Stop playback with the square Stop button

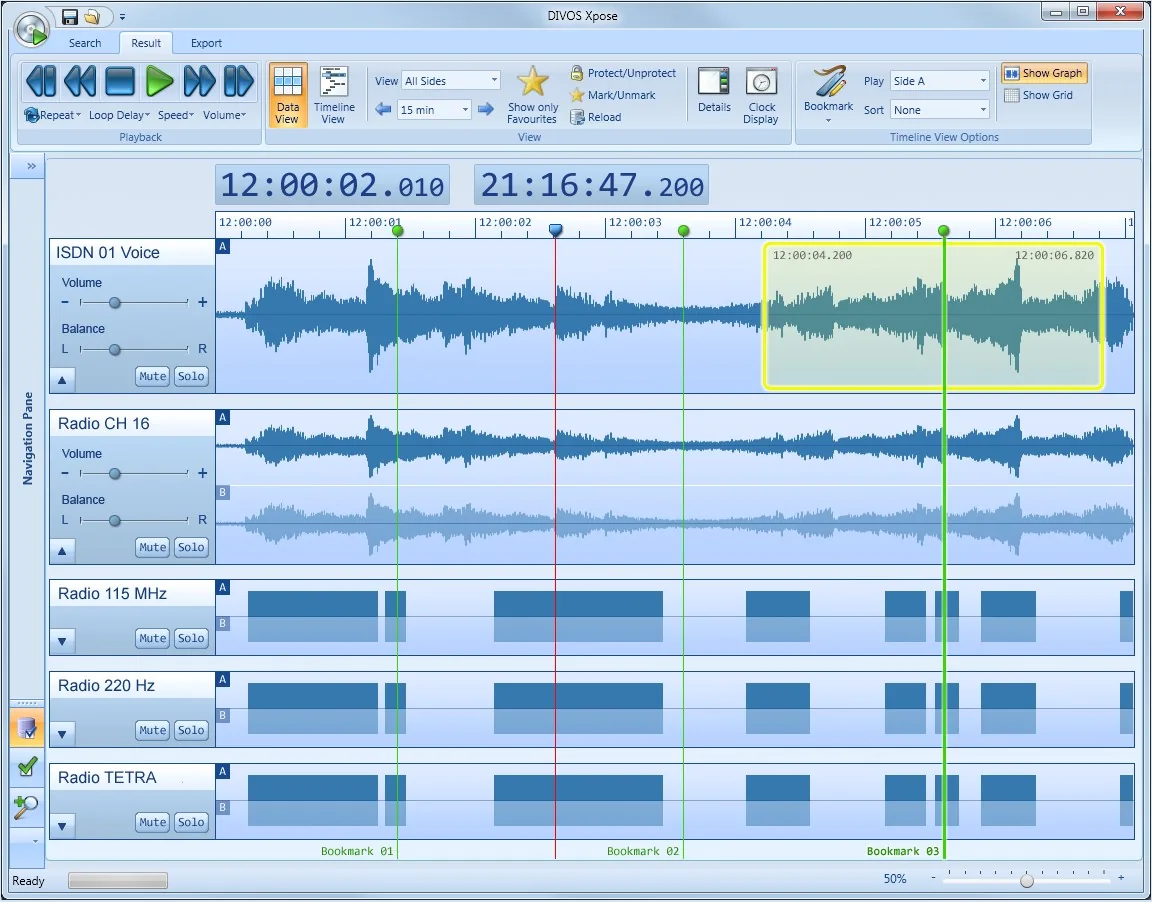(x=120, y=81)
